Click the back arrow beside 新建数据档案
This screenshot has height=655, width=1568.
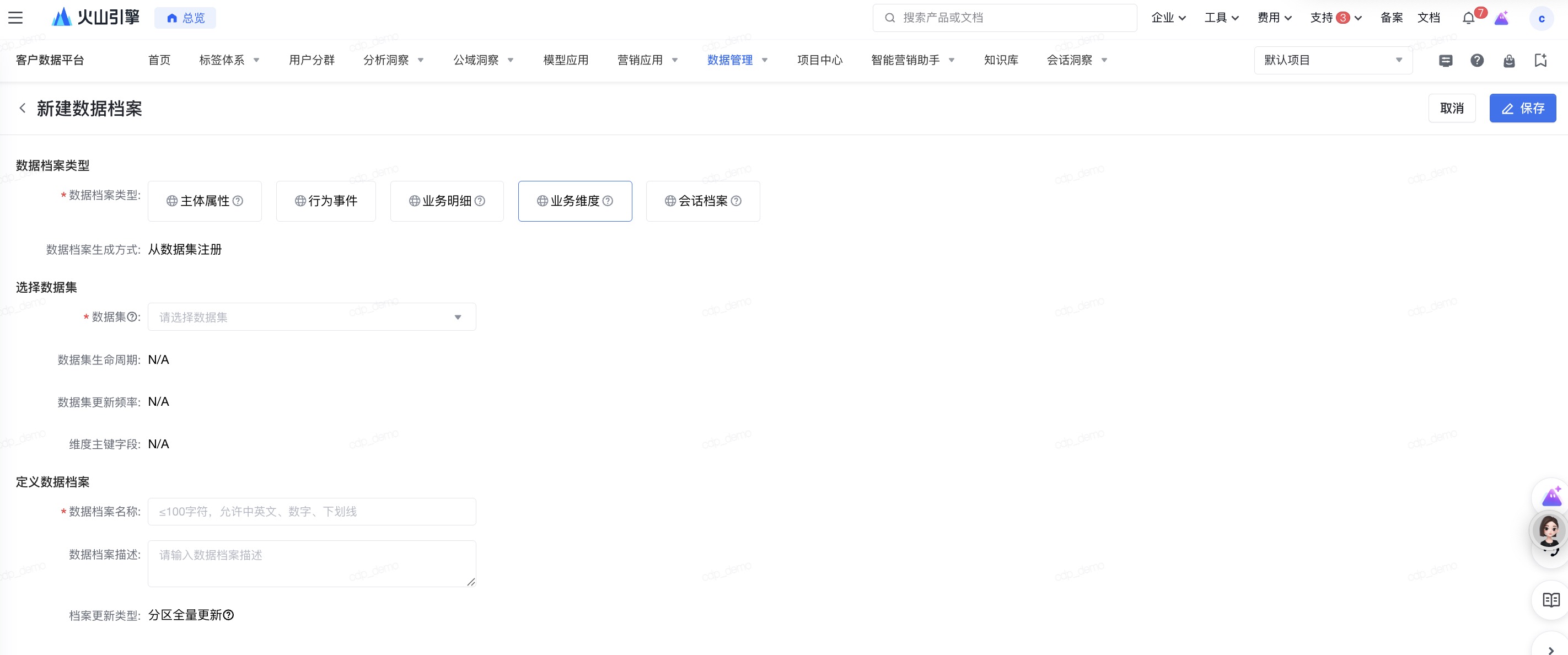click(23, 109)
